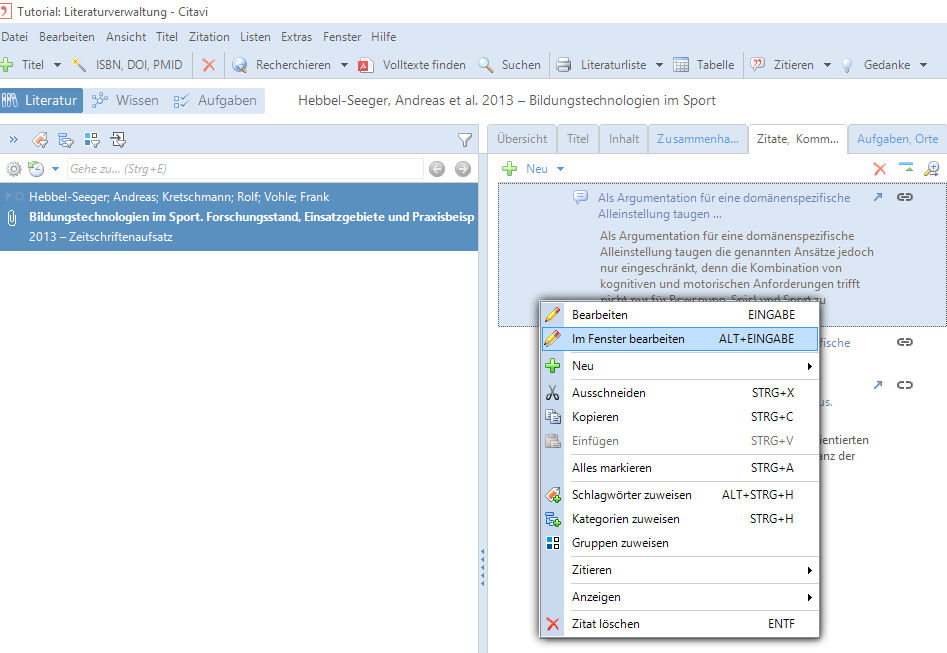Expand the toolbar Zitieren dropdown arrow
This screenshot has width=947, height=653.
827,65
